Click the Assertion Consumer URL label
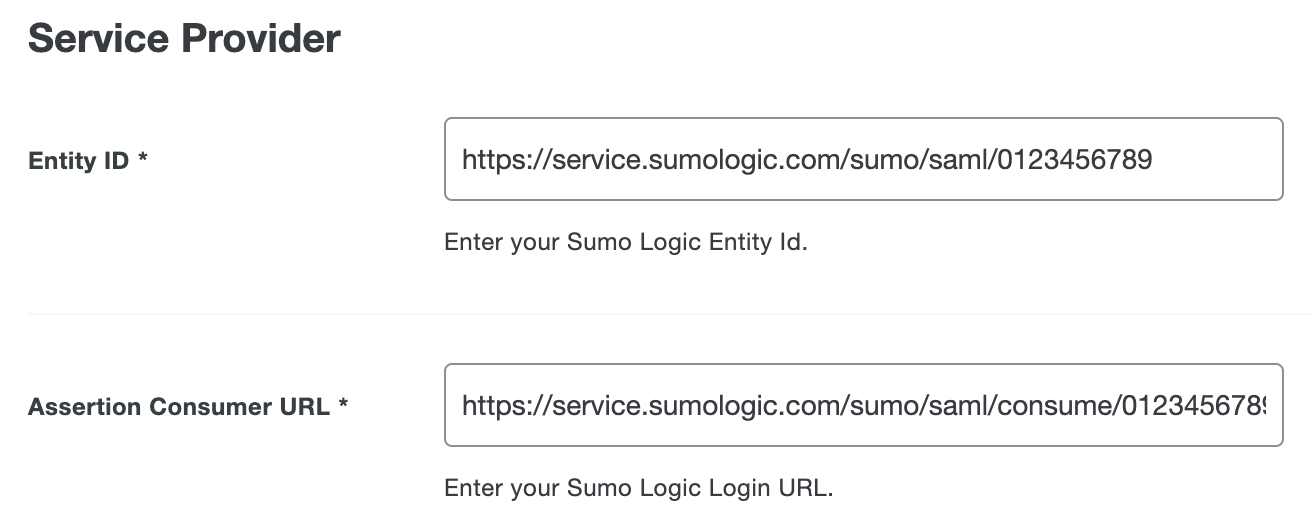Image resolution: width=1310 pixels, height=526 pixels. [x=178, y=407]
